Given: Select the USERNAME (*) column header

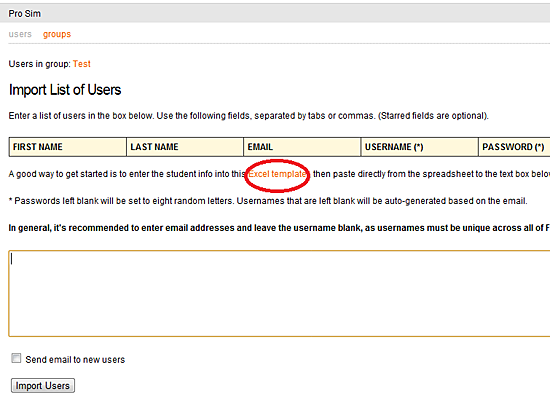Looking at the screenshot, I should 420,147.
